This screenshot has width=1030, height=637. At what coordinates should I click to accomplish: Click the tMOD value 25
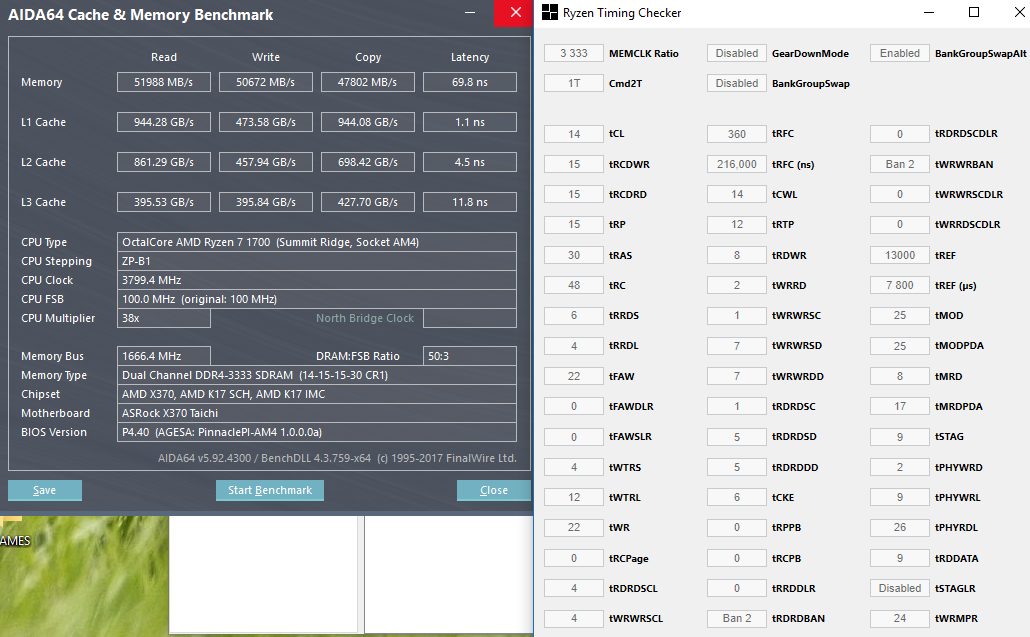[x=899, y=316]
